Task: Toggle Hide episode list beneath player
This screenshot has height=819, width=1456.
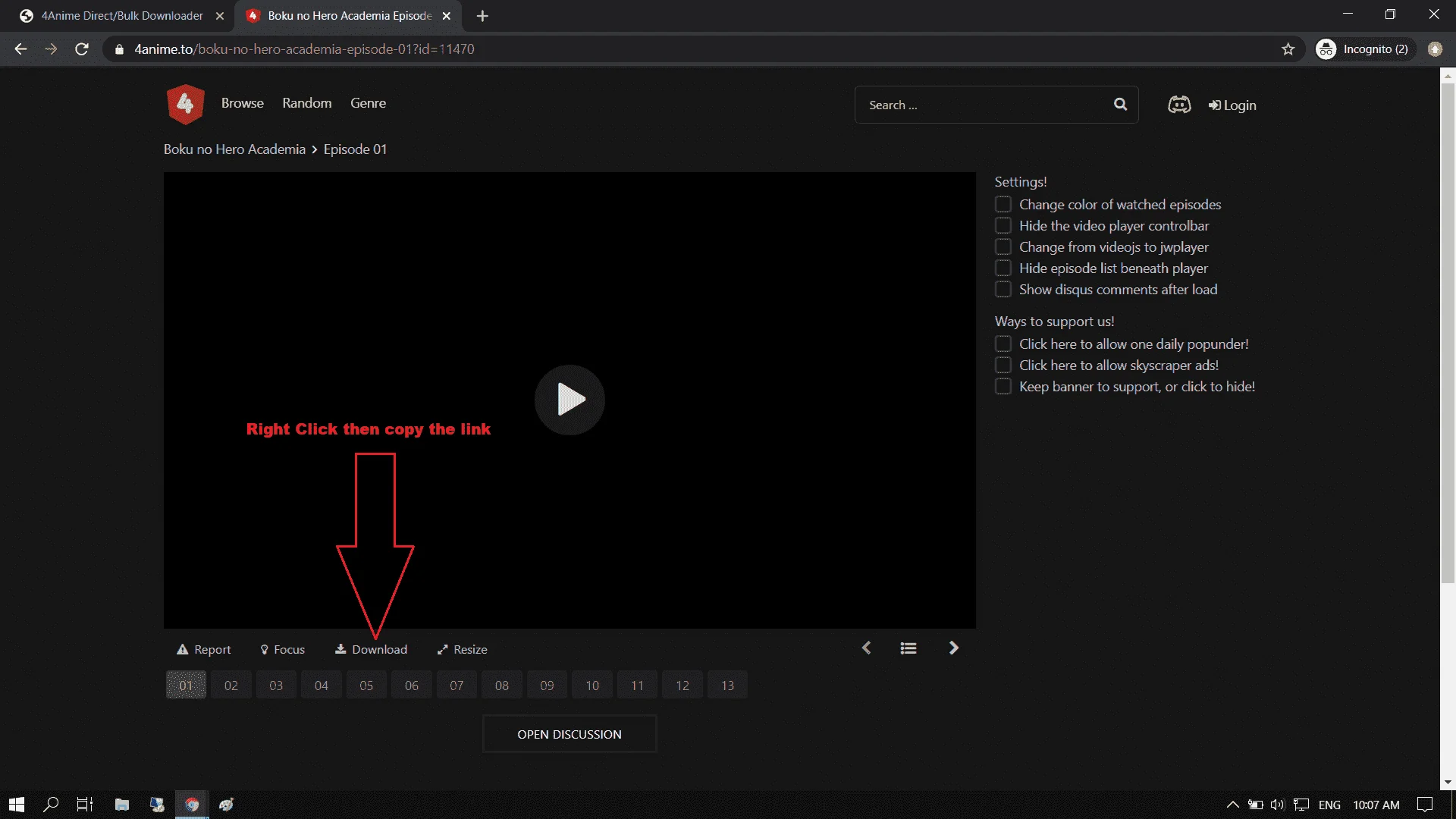Action: [1003, 268]
